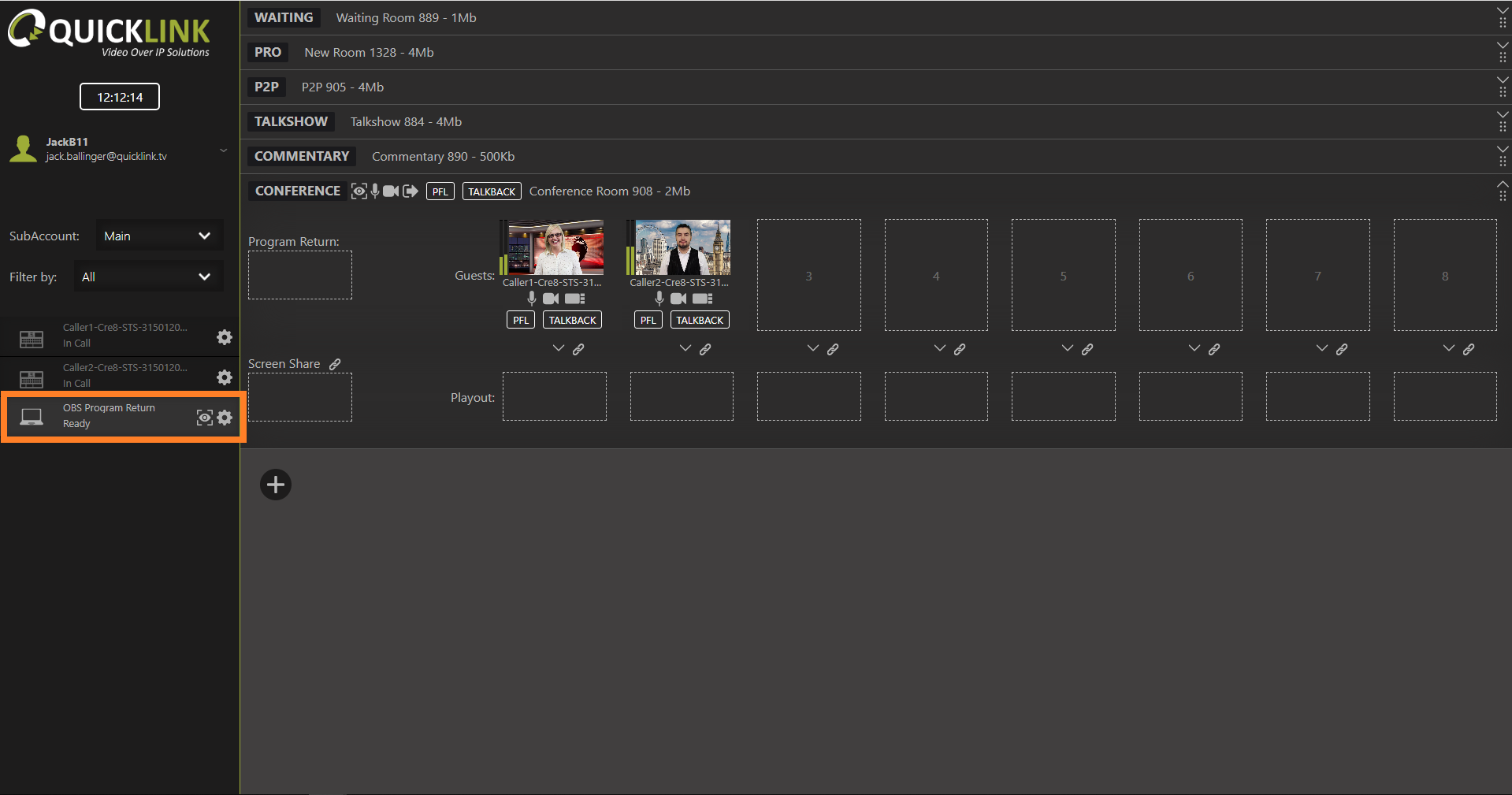Expand the options chevron under Caller1 guest
Image resolution: width=1512 pixels, height=795 pixels.
559,348
